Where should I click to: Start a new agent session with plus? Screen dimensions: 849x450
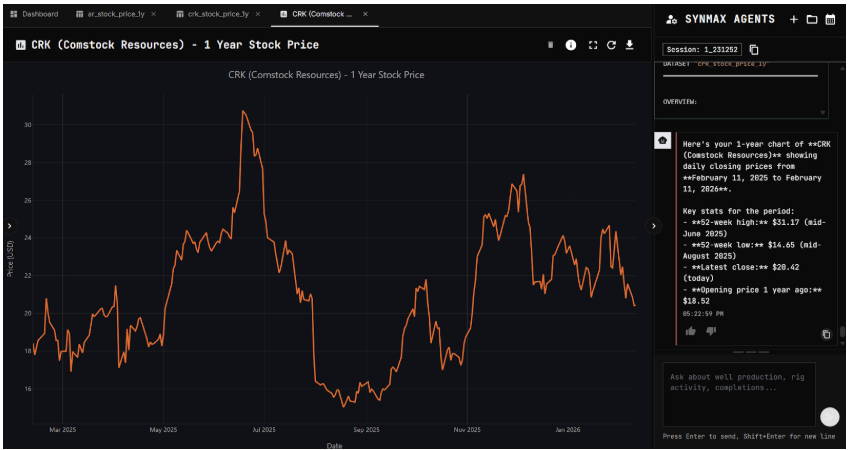[793, 19]
